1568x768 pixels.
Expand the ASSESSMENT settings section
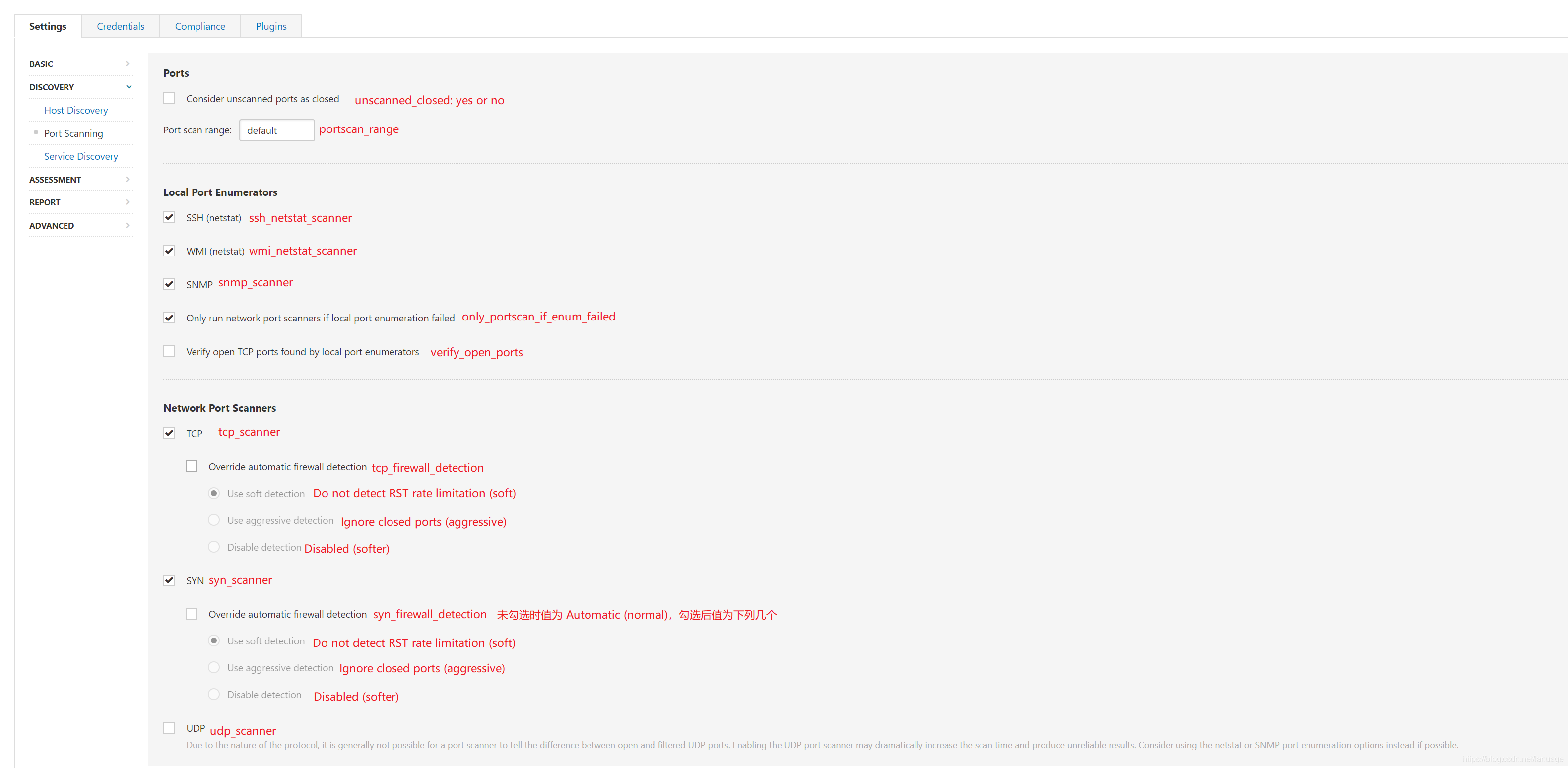80,180
